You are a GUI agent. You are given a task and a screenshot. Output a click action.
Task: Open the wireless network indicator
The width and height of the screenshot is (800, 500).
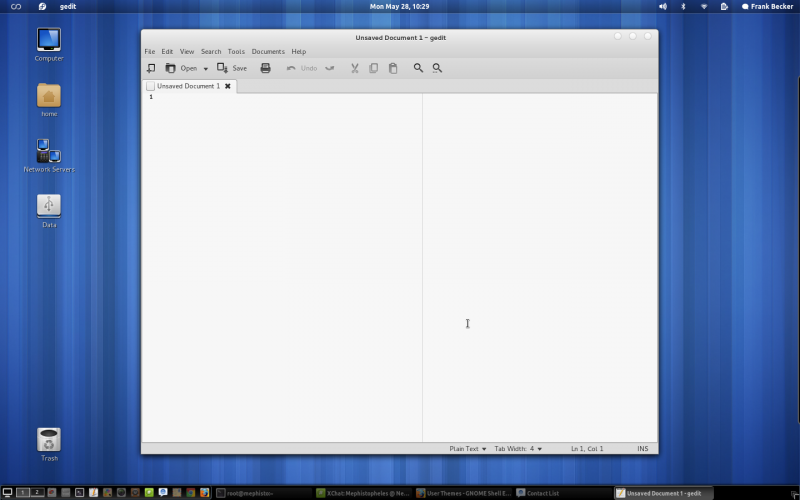[x=704, y=7]
